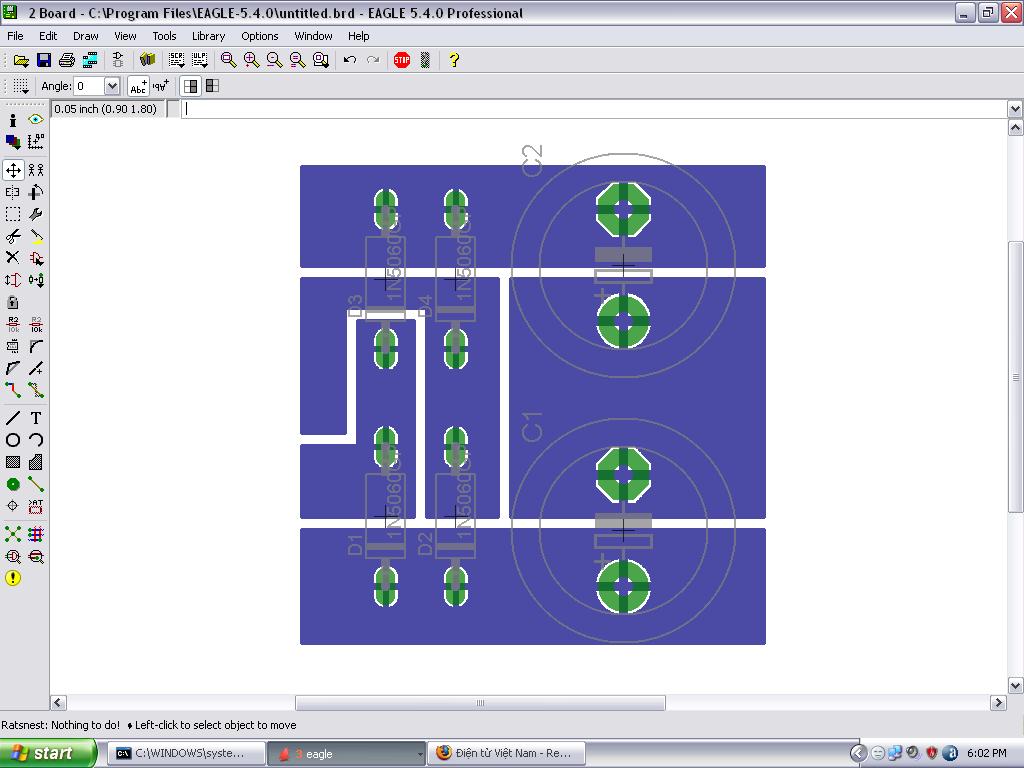The image size is (1024, 768).
Task: Run the DRC check tool
Action: click(36, 556)
